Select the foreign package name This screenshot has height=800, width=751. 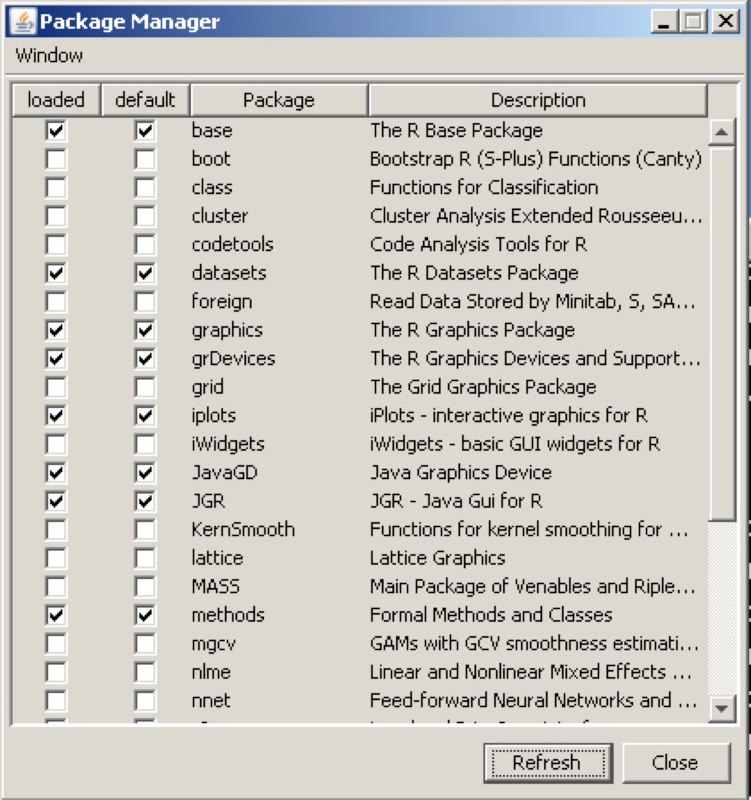click(x=222, y=302)
